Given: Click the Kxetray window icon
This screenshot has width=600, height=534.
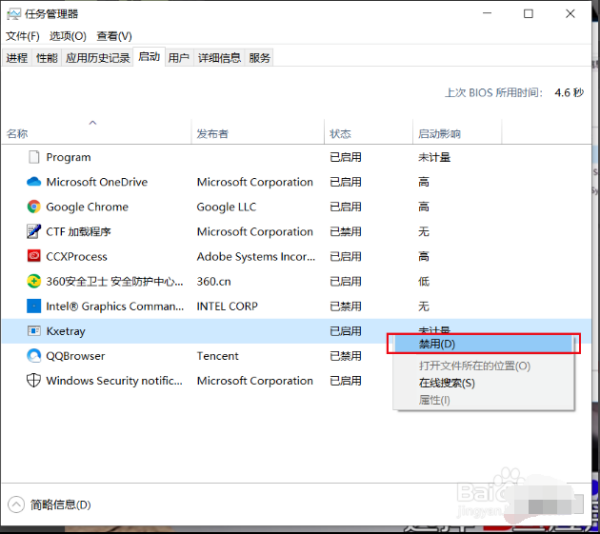Looking at the screenshot, I should 34,330.
